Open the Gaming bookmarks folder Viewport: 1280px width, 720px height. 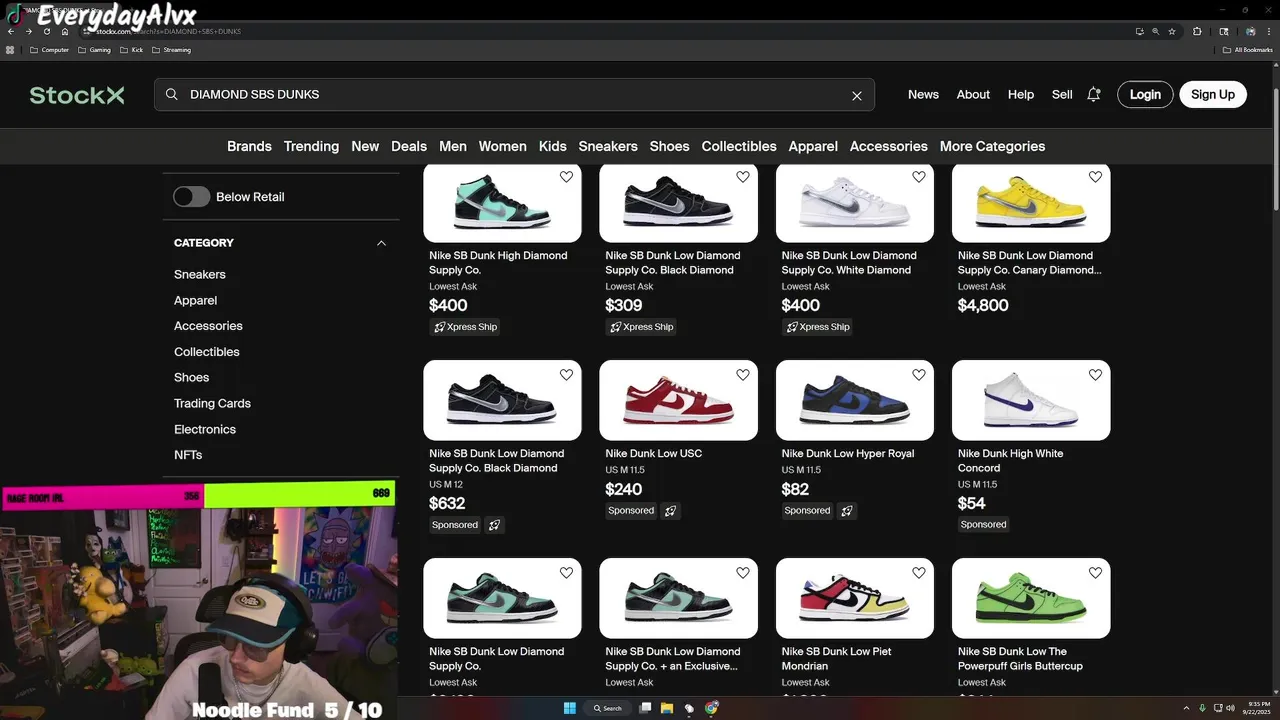(94, 50)
